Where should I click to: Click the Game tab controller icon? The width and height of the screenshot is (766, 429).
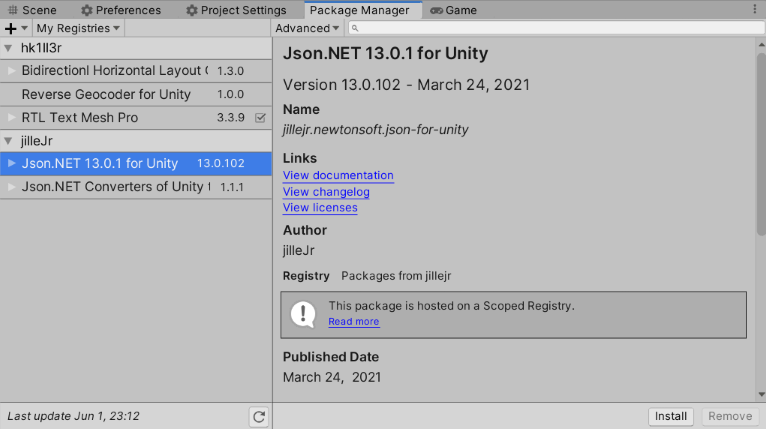(436, 10)
